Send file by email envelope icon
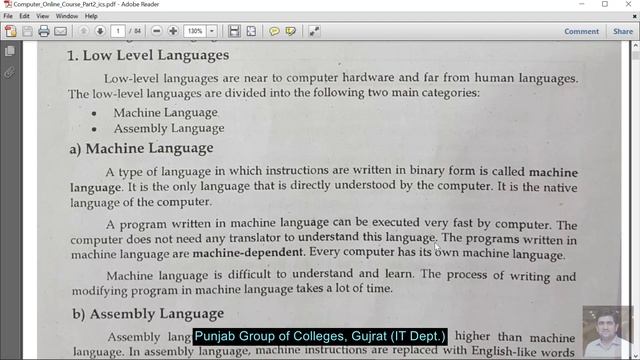Screen dimensions: 640x360 click(x=60, y=31)
